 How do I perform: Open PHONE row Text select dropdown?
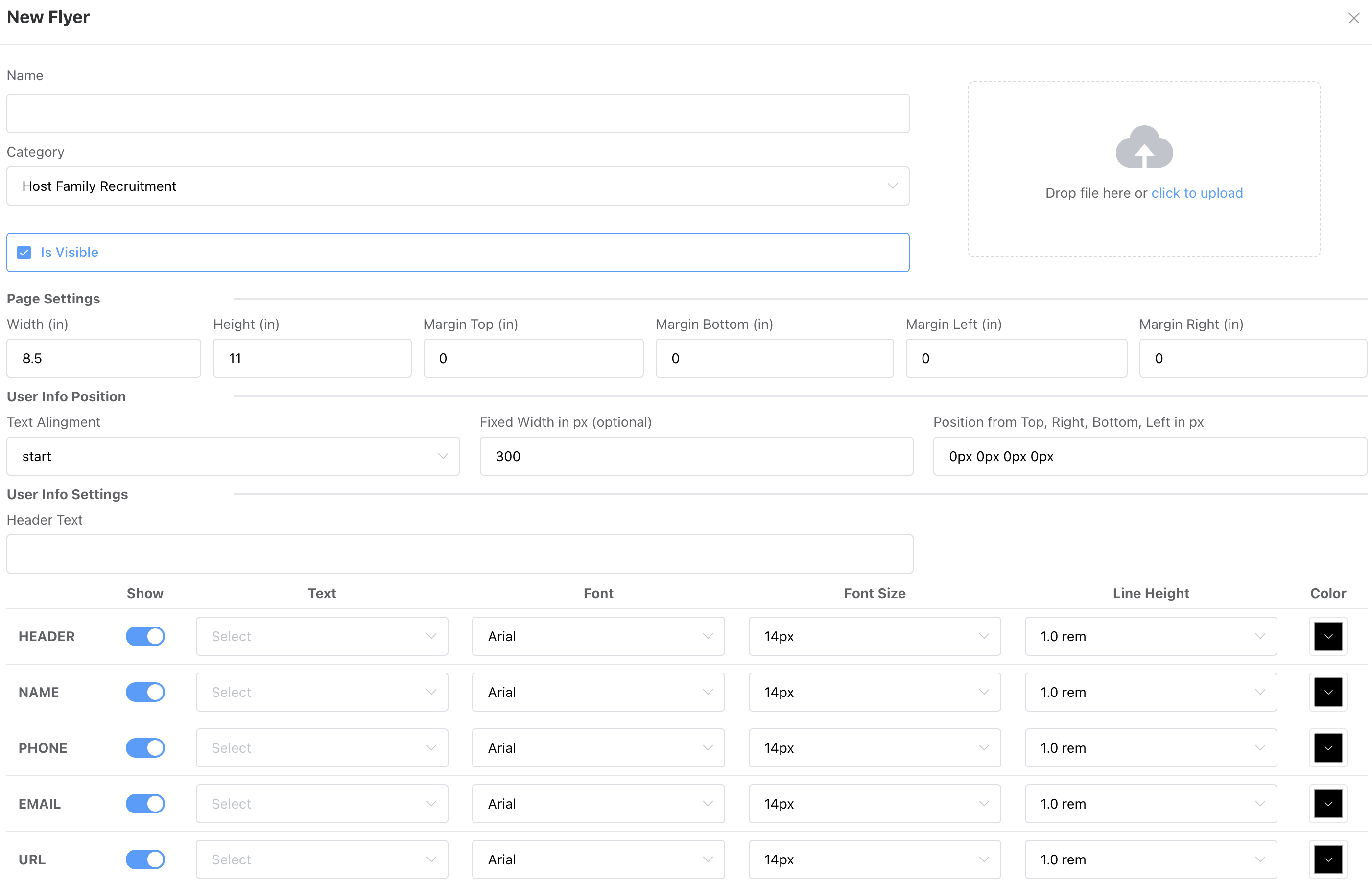(x=322, y=748)
